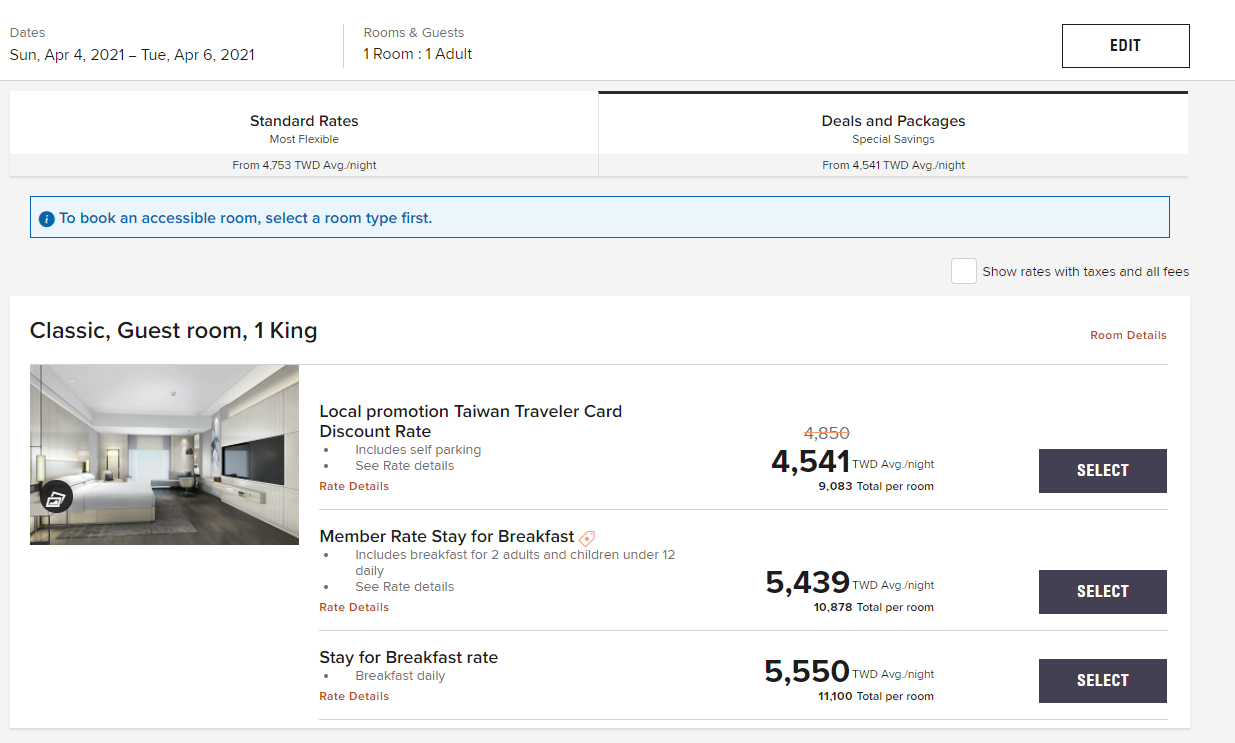Open the Room Details link
This screenshot has width=1235, height=743.
(x=1128, y=336)
